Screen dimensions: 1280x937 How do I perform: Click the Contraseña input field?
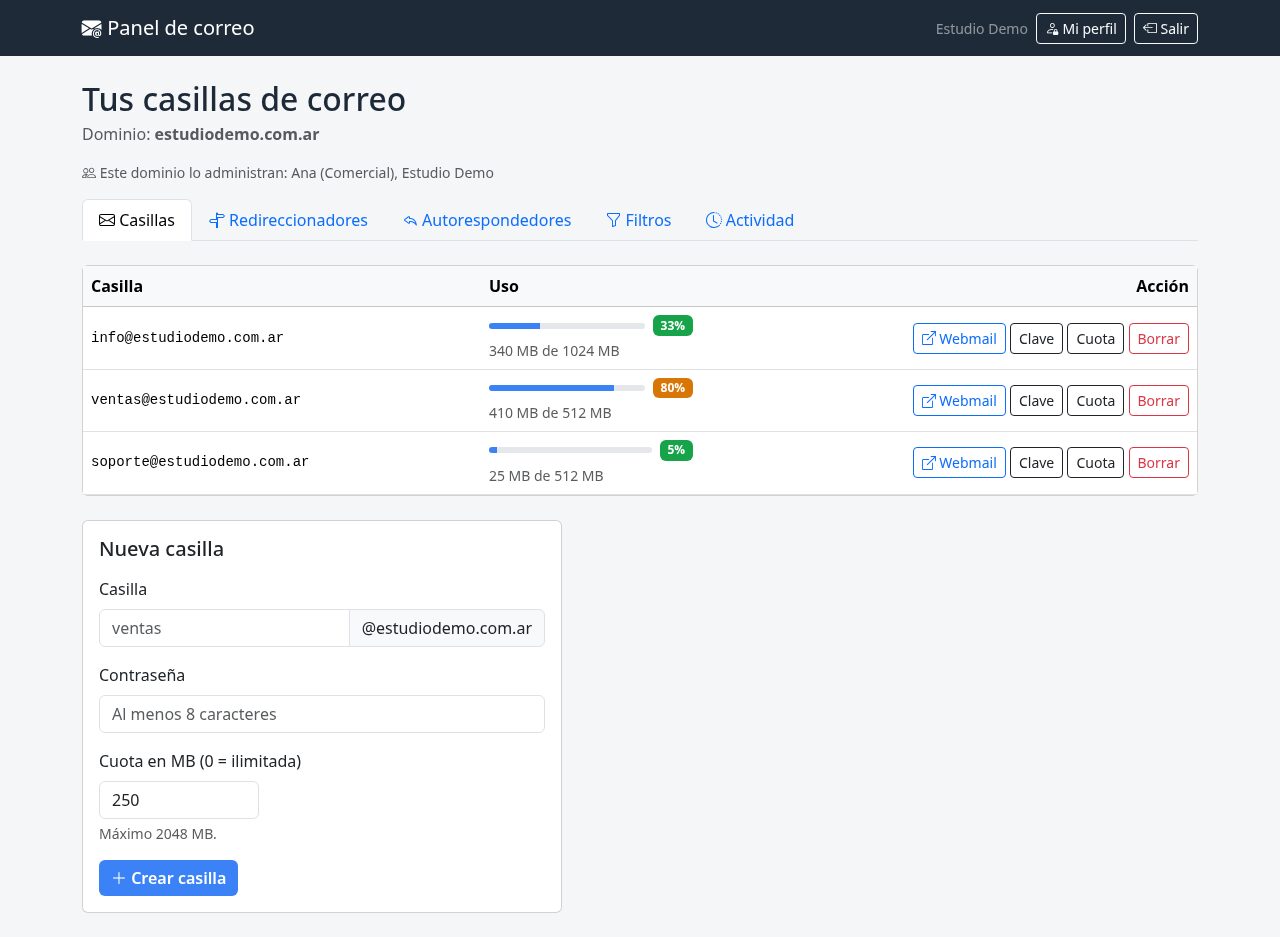click(x=322, y=714)
